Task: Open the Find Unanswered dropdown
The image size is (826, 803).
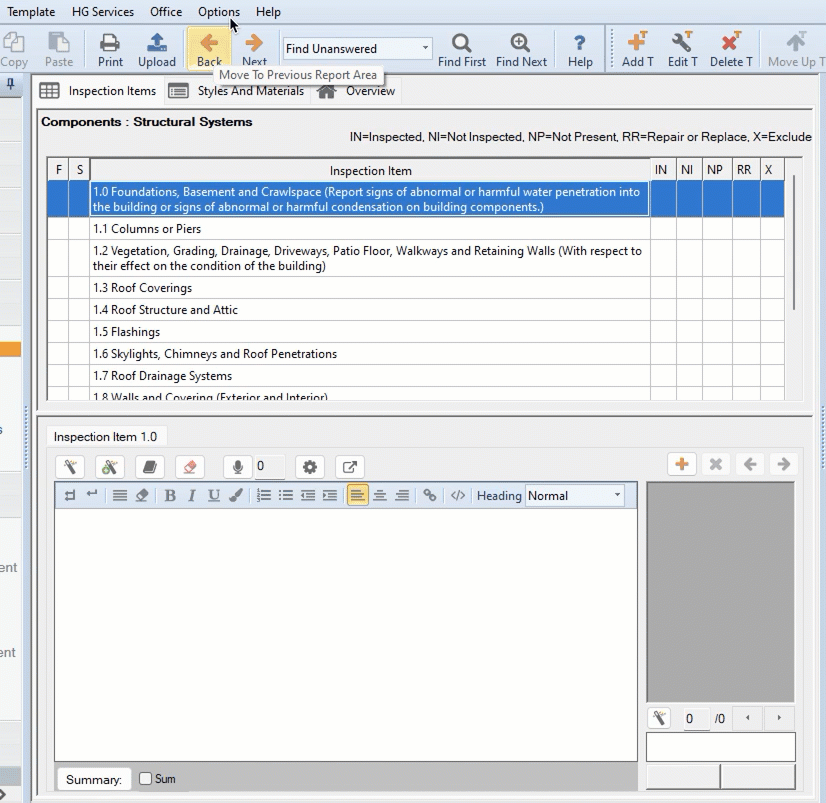Action: pyautogui.click(x=425, y=48)
